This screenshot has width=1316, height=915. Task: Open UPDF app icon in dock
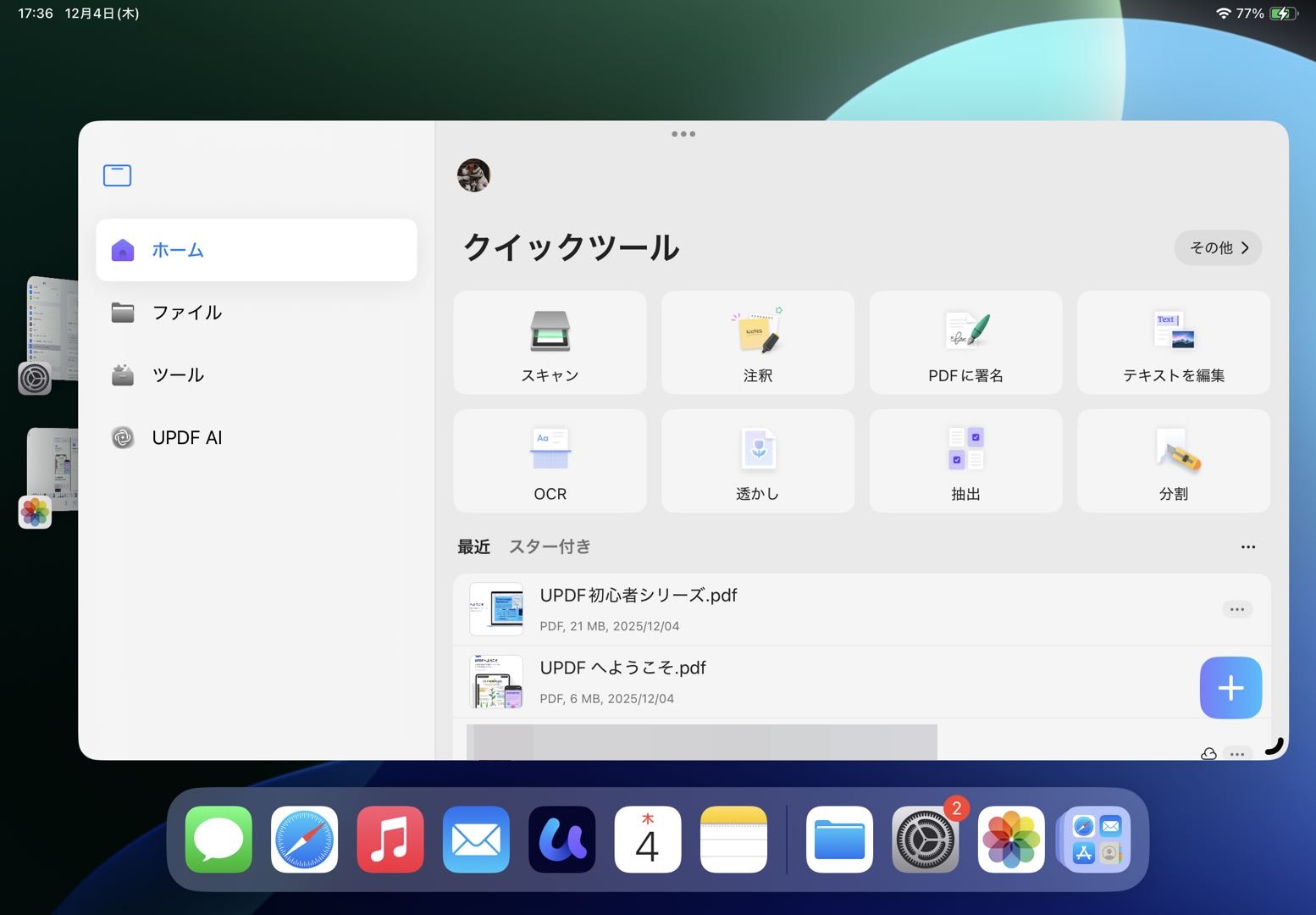tap(562, 840)
